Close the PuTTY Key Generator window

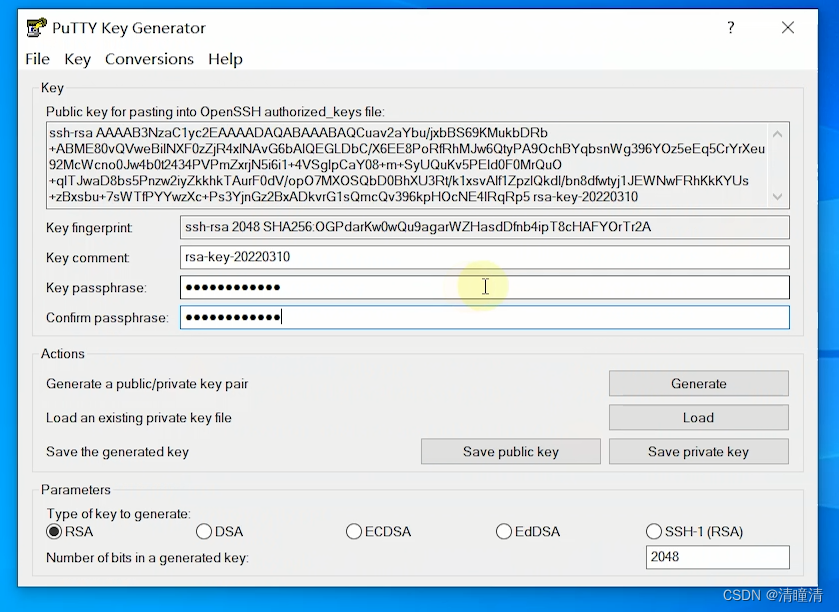coord(788,27)
